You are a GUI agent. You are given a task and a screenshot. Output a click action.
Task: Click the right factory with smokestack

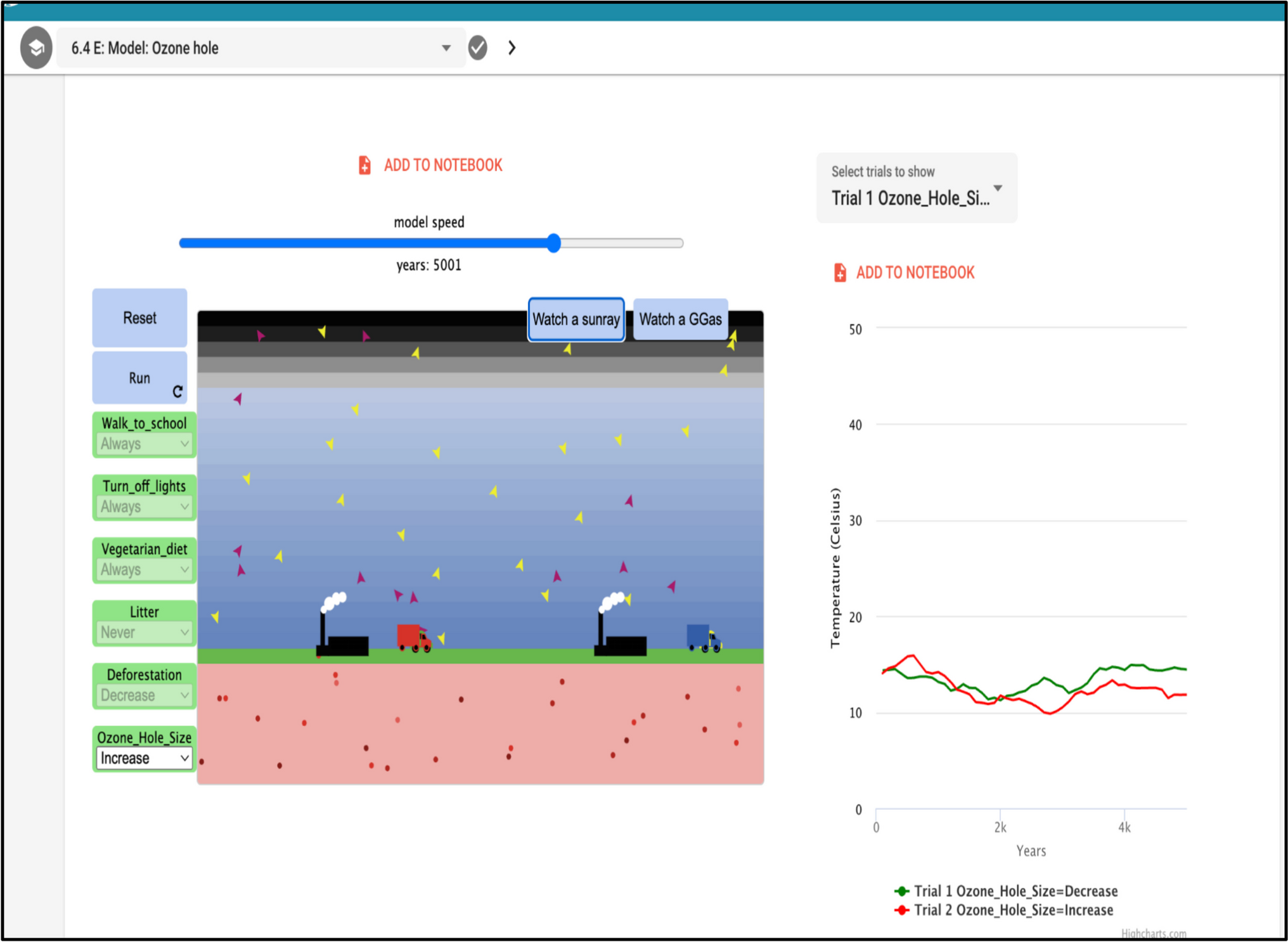620,624
